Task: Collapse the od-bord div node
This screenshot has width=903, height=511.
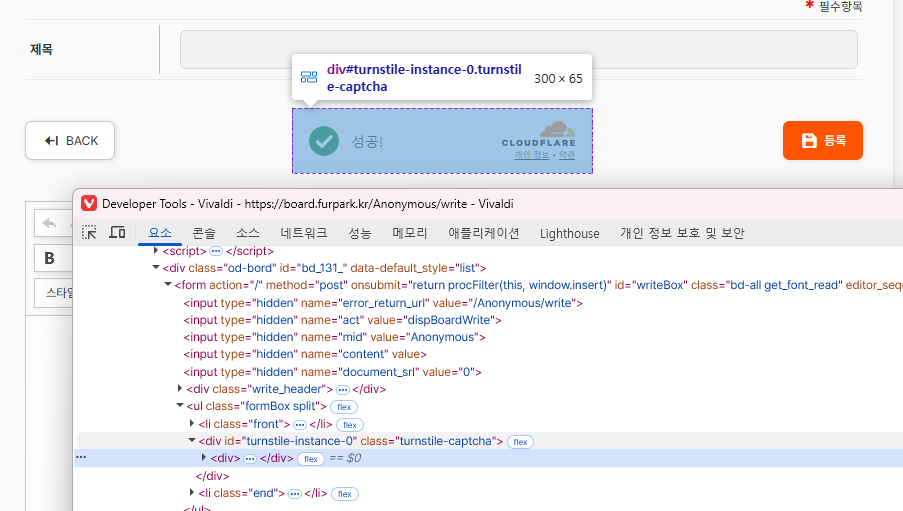Action: click(155, 268)
